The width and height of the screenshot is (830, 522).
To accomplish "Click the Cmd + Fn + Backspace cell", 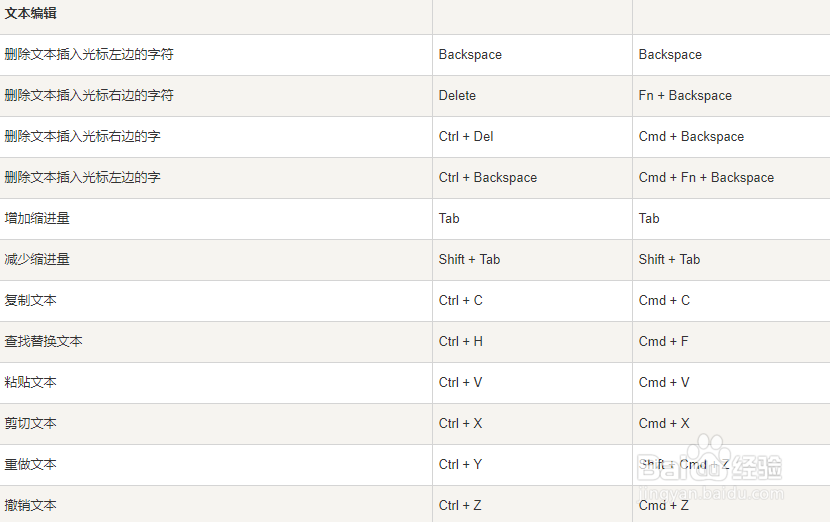I will (x=706, y=178).
